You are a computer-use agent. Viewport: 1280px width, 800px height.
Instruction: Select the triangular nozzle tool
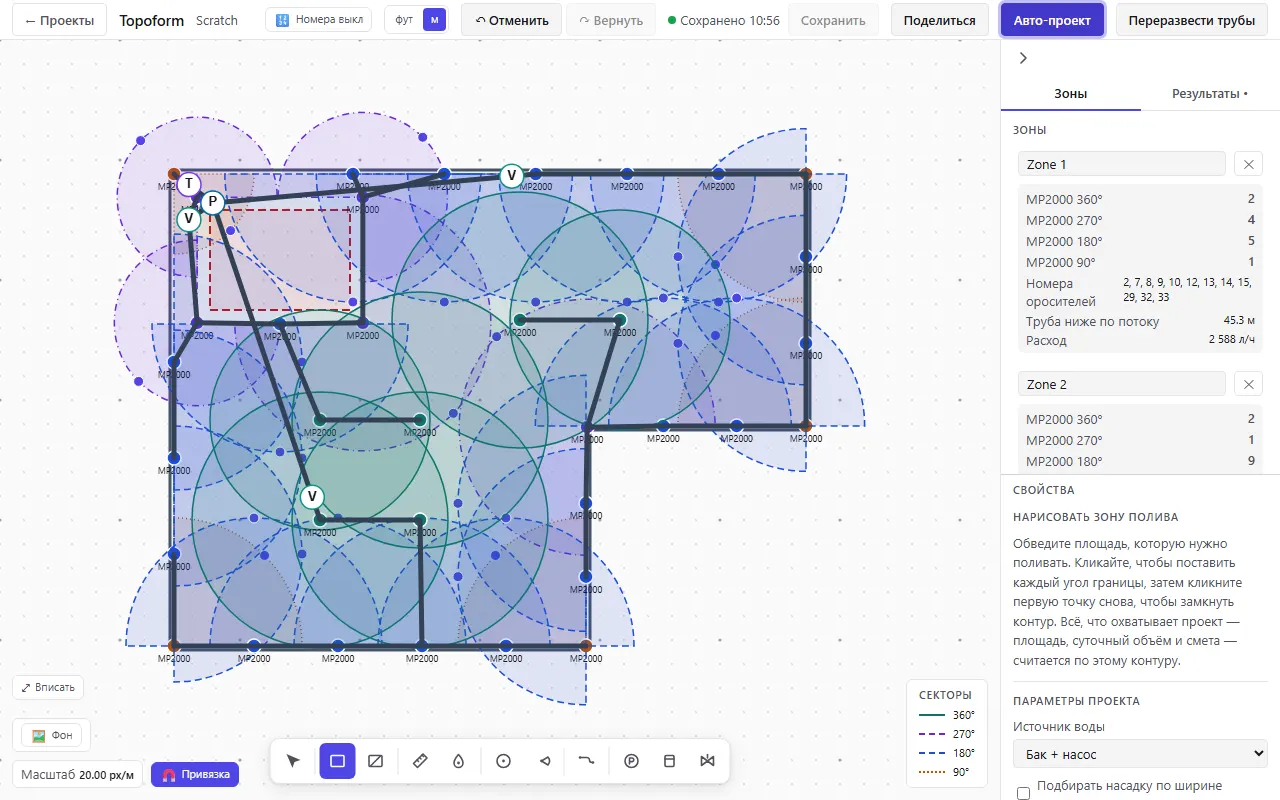(545, 761)
